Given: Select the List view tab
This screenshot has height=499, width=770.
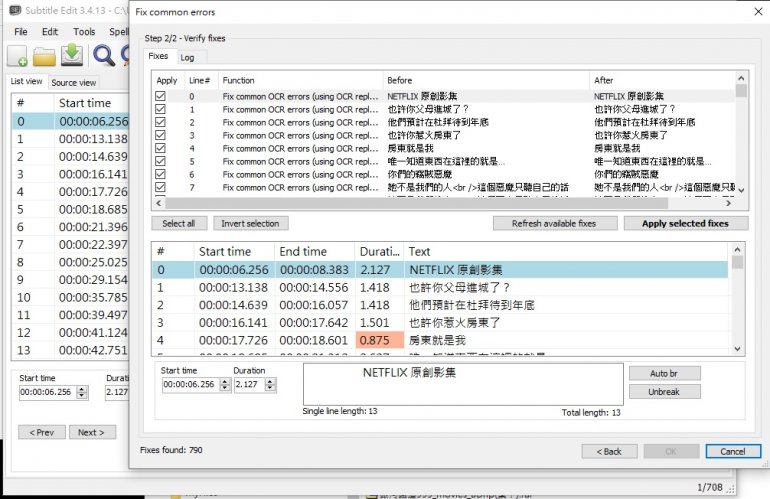Looking at the screenshot, I should tap(27, 82).
